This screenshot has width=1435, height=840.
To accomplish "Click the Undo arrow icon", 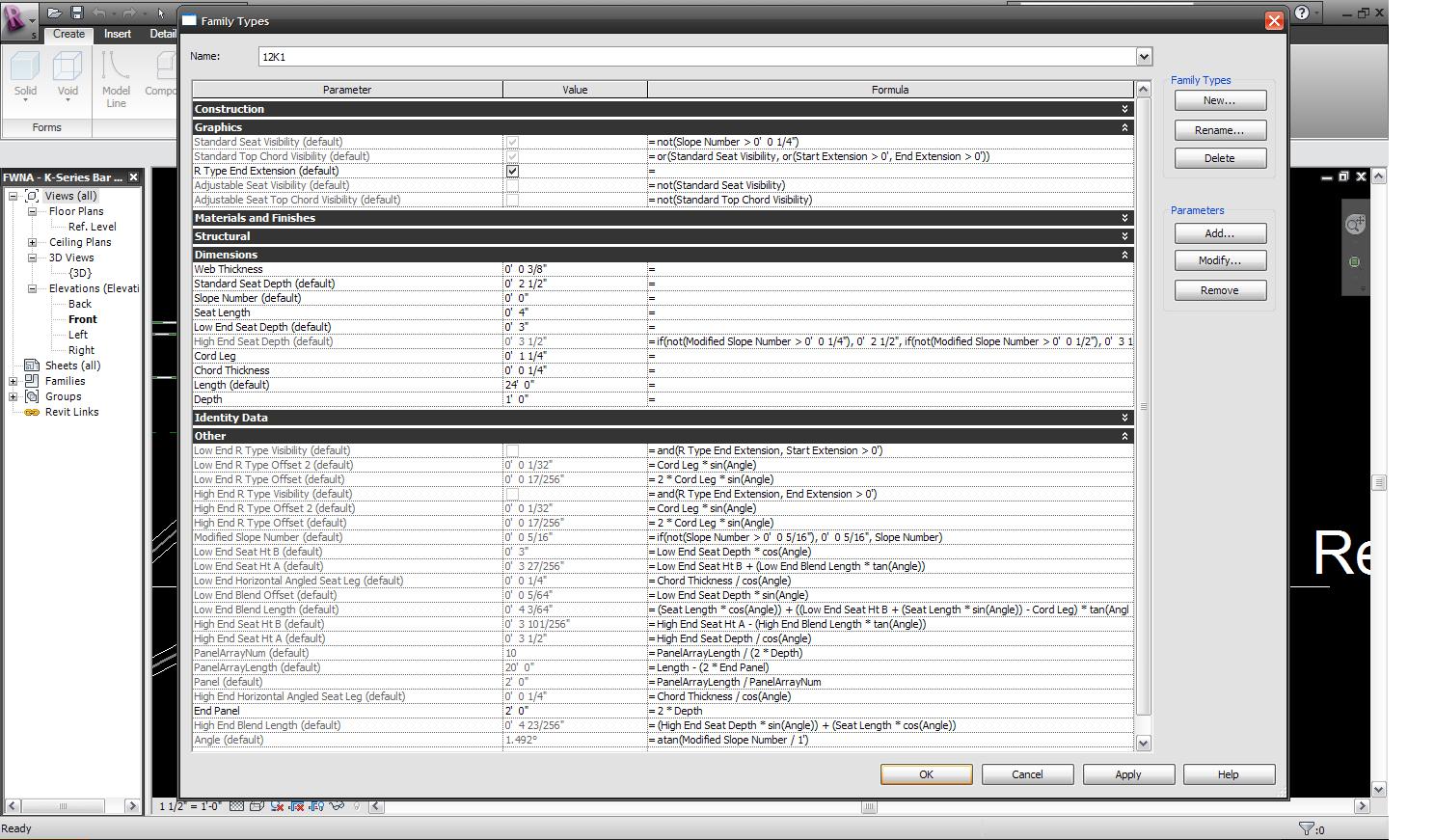I will [x=99, y=13].
